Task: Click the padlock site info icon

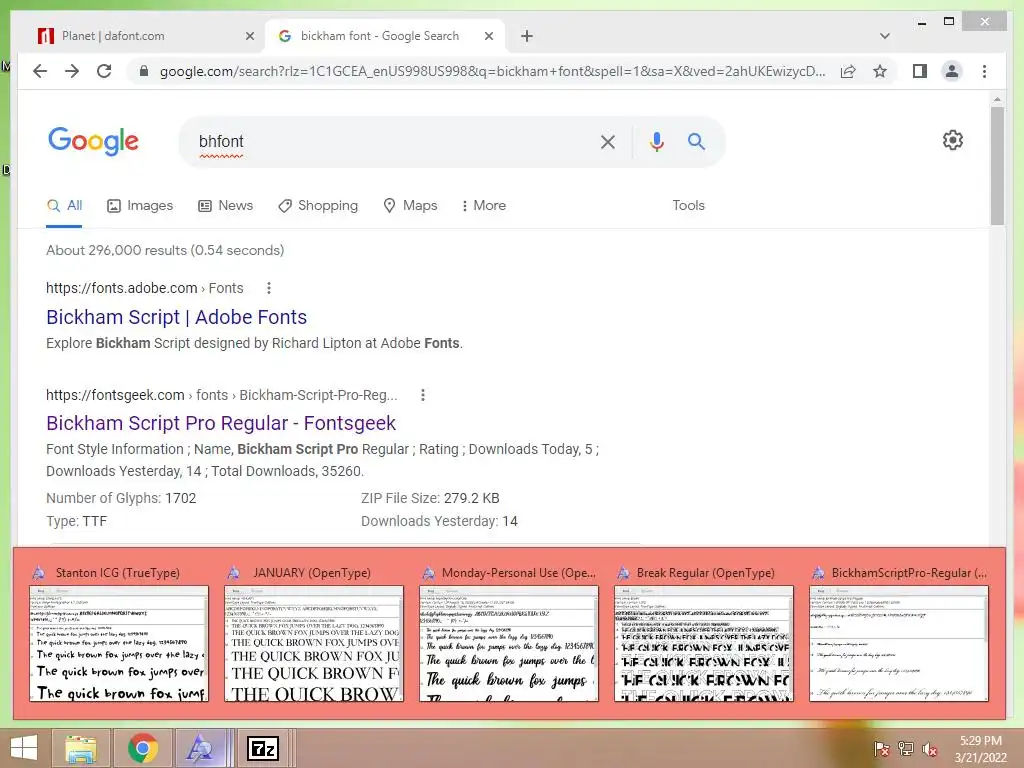Action: click(144, 71)
